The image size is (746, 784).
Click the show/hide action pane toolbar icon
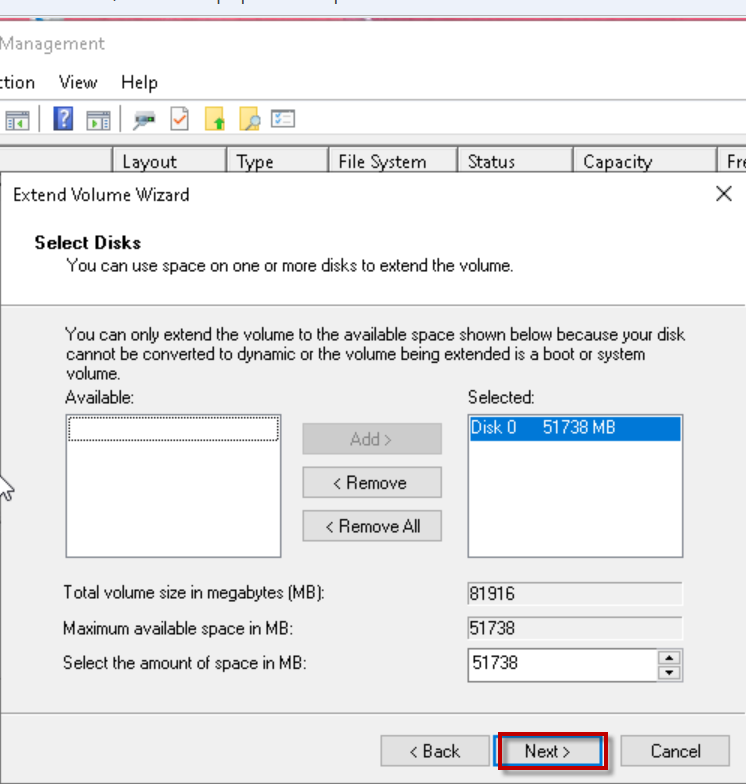98,120
